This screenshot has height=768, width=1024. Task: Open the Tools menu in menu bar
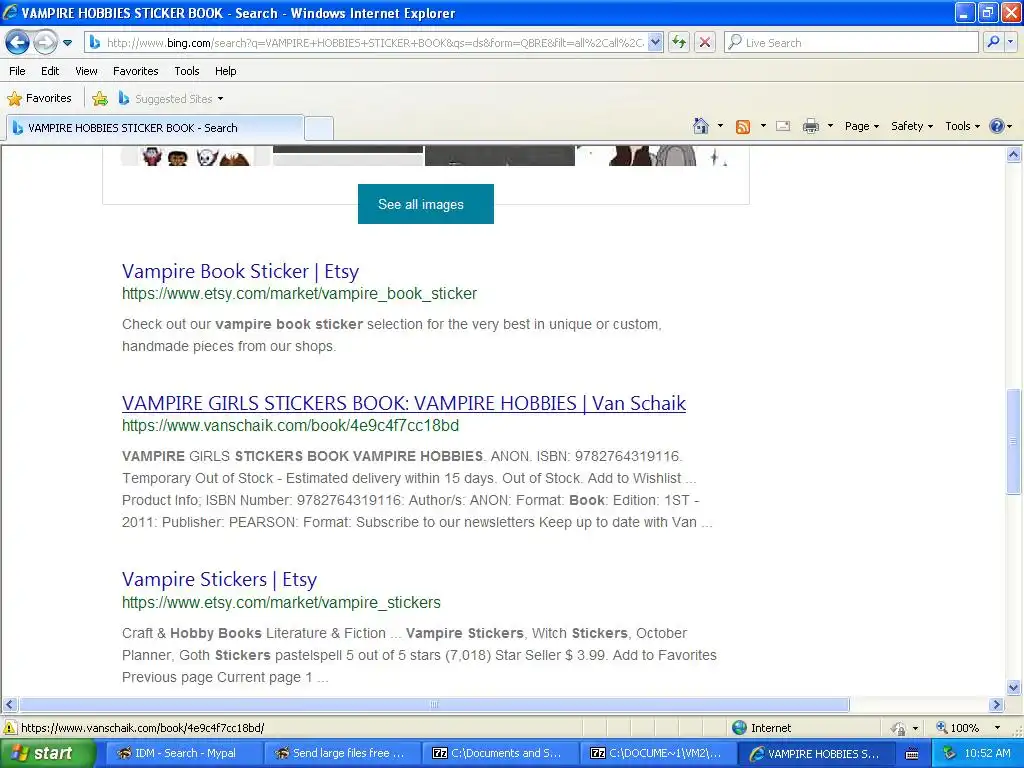click(x=187, y=71)
